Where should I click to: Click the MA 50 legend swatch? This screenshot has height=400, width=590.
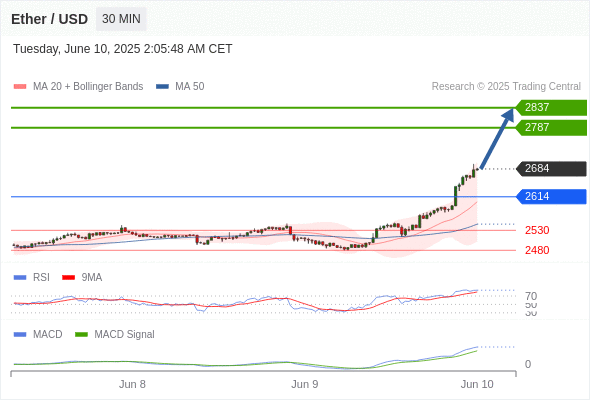[x=162, y=87]
